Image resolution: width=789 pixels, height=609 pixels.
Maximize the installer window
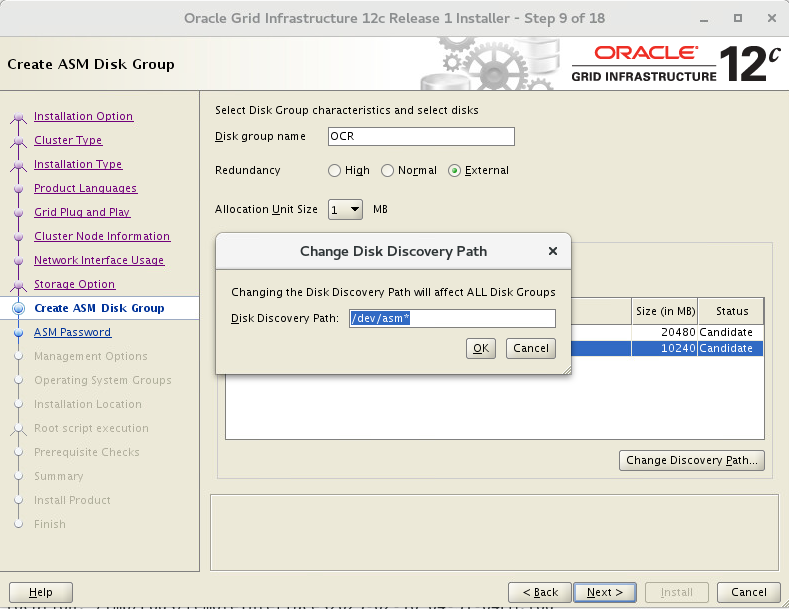point(738,19)
